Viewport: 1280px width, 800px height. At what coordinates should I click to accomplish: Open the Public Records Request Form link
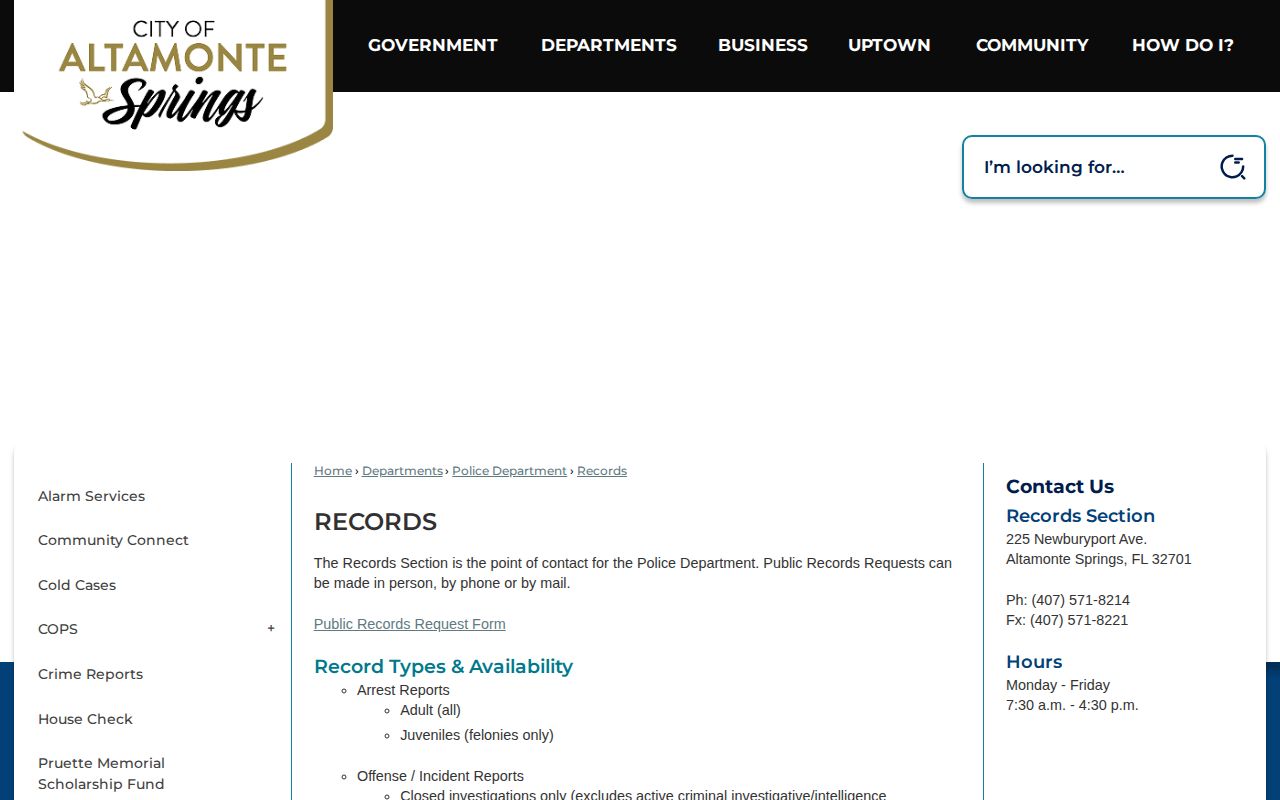pyautogui.click(x=409, y=624)
